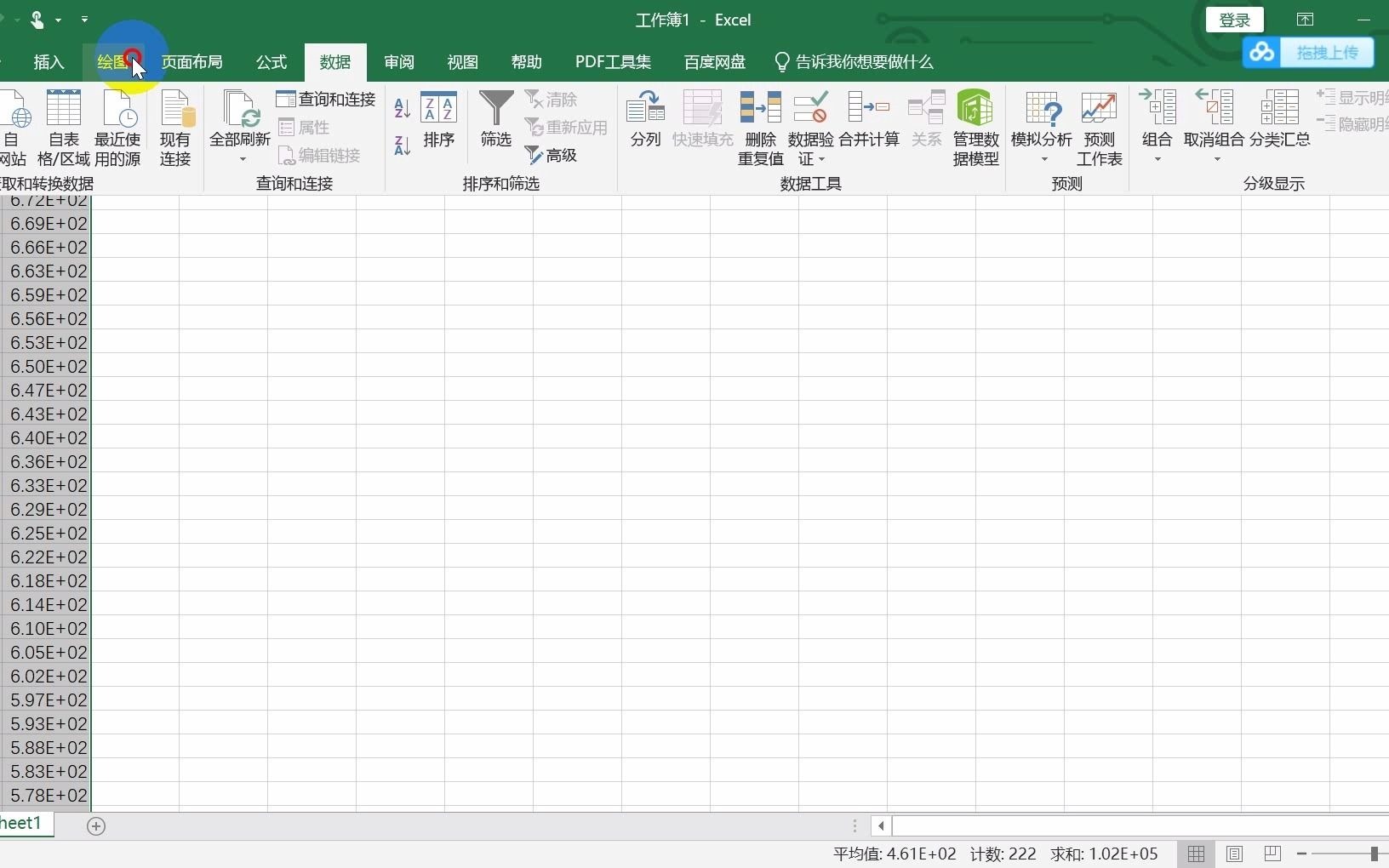Click the zoom slider handle

tap(1375, 854)
